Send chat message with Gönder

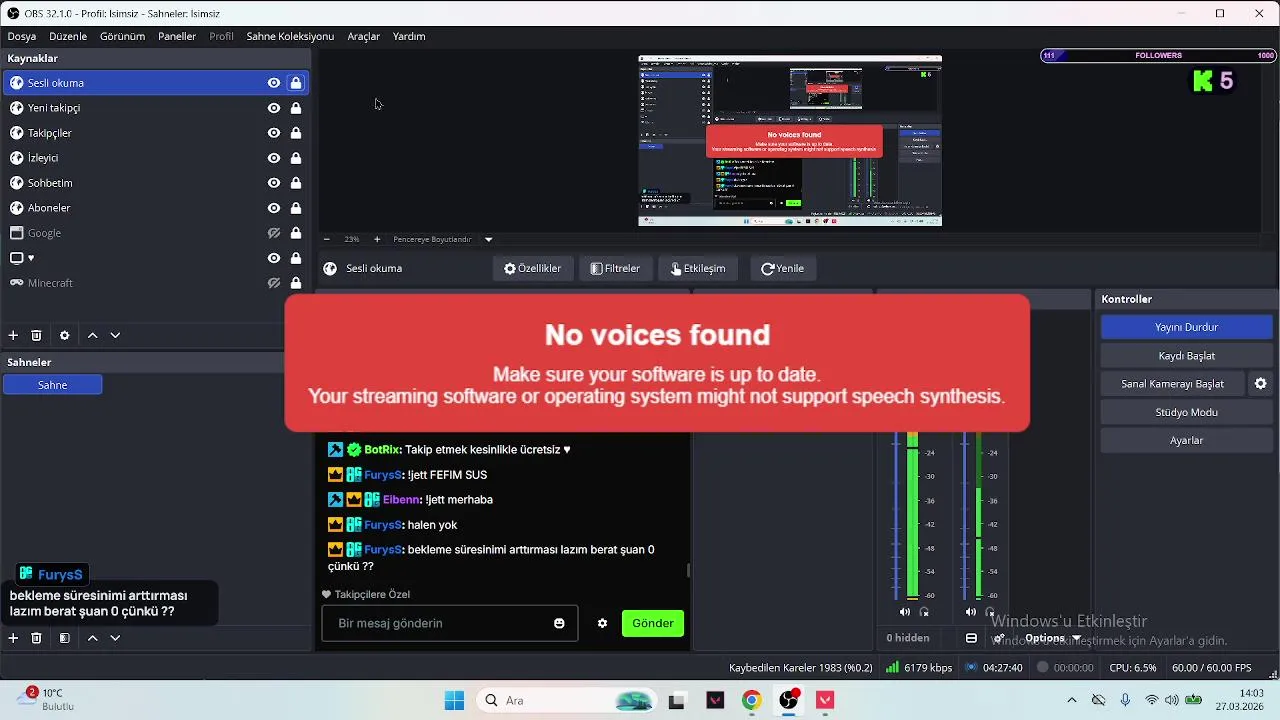(x=653, y=623)
